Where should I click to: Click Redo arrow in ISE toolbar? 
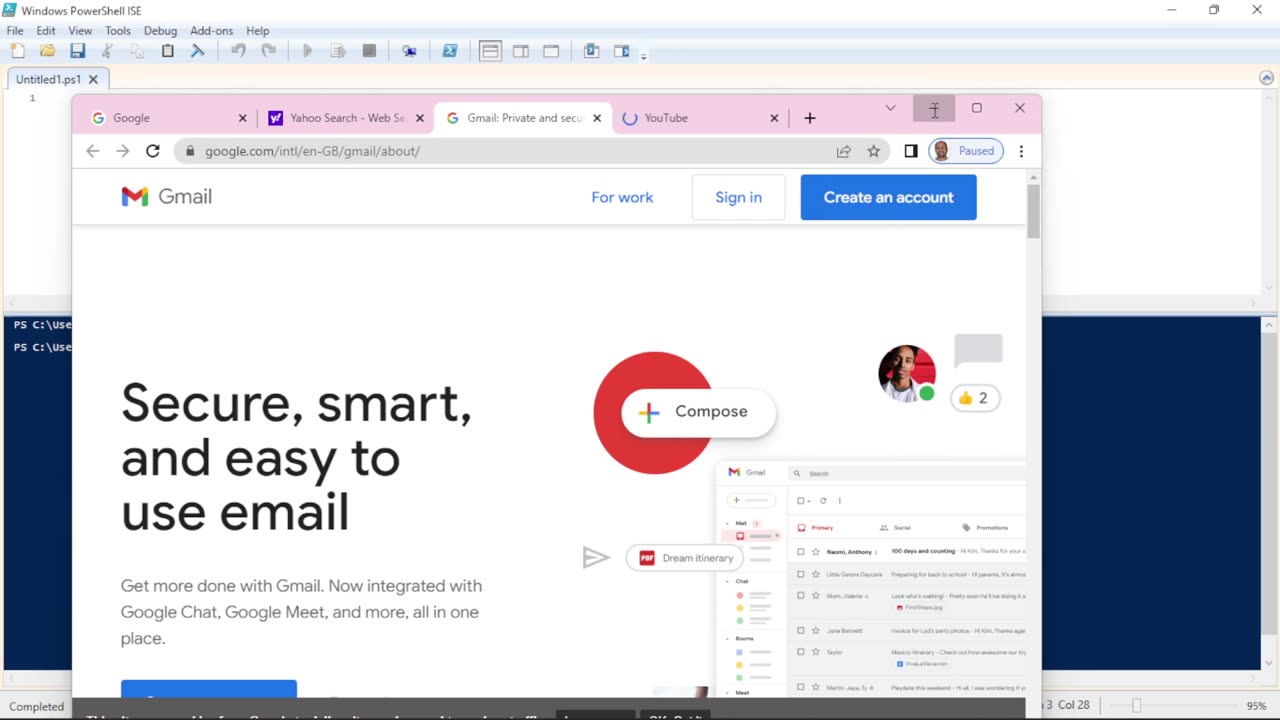pos(268,51)
